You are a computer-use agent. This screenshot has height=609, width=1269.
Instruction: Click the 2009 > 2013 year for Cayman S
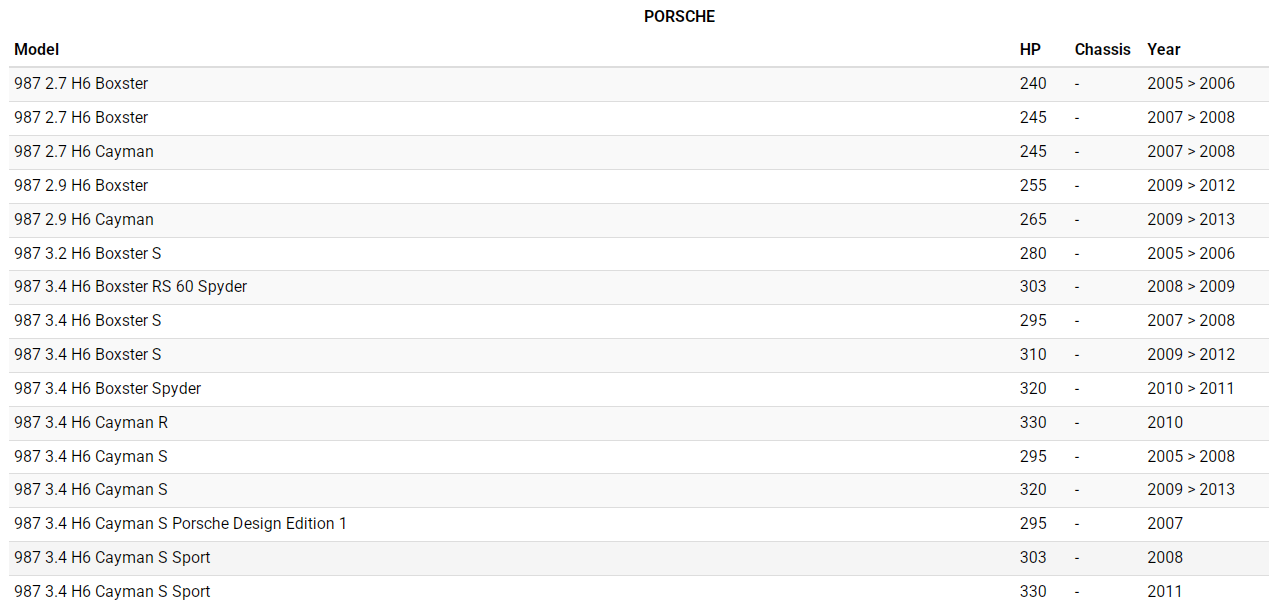click(x=1190, y=490)
